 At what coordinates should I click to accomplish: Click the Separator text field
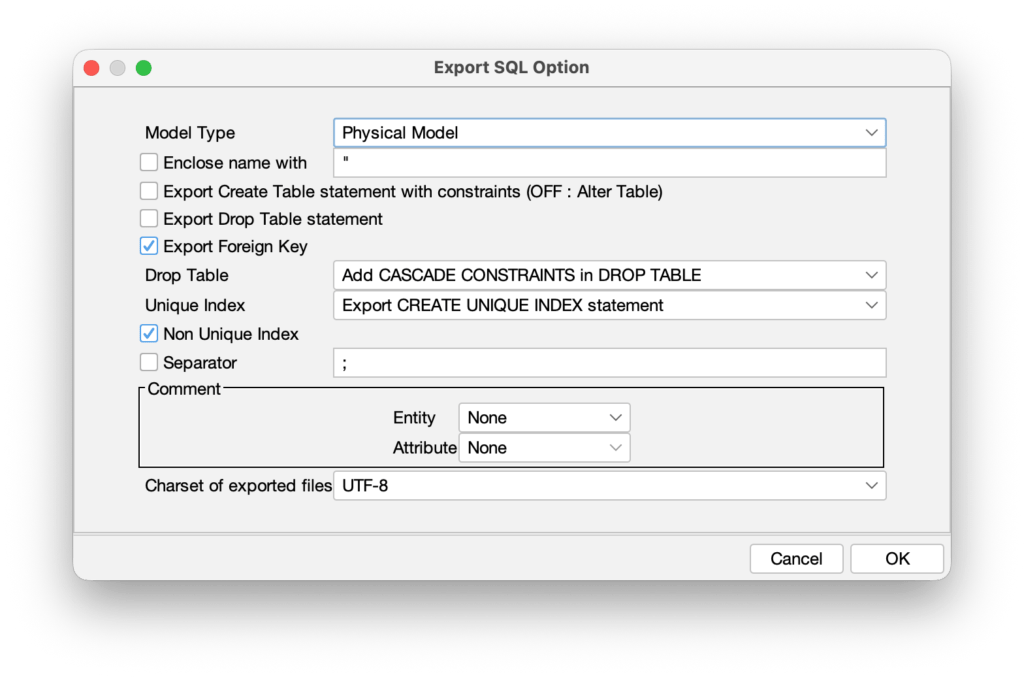pyautogui.click(x=609, y=362)
